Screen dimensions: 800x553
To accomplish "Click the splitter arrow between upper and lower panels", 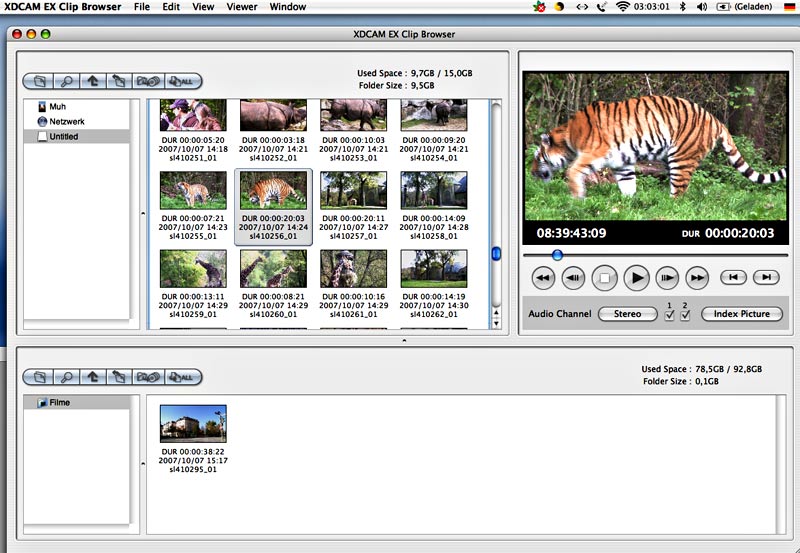I will [404, 341].
